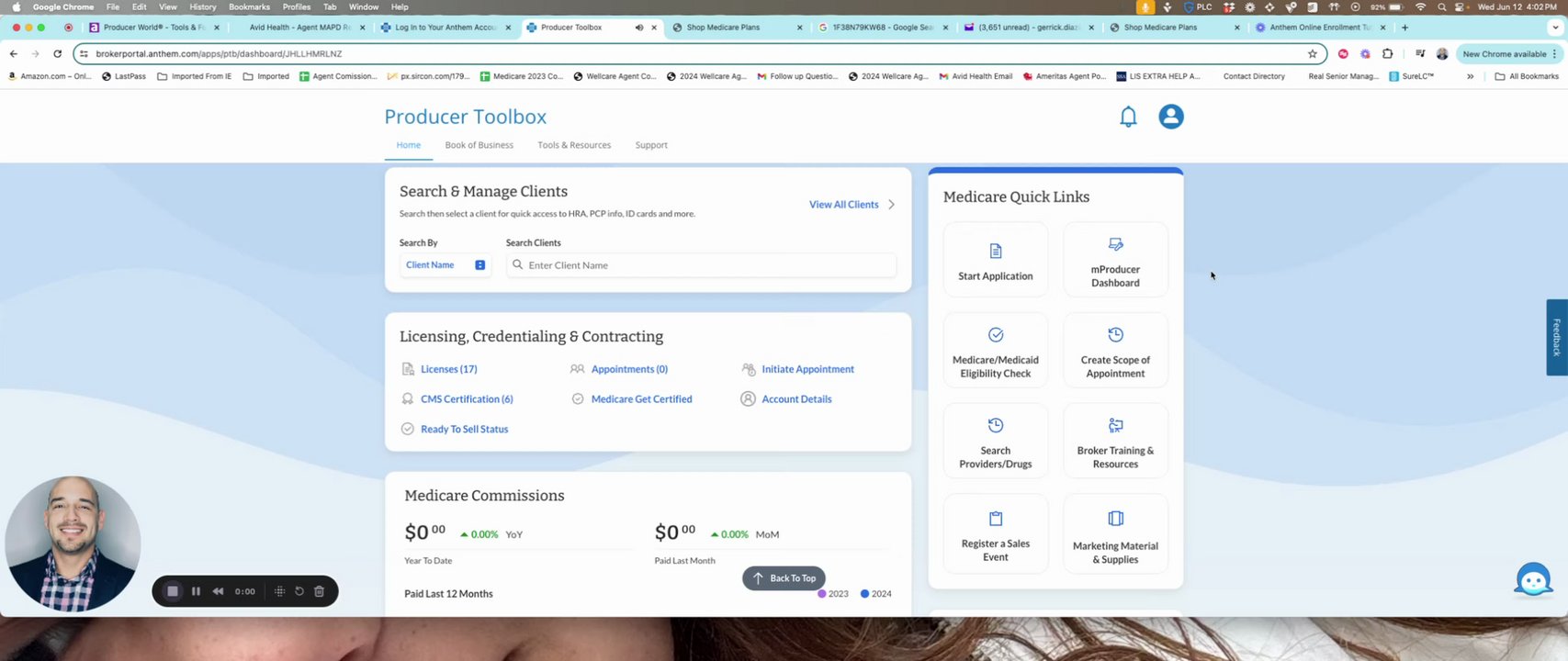Click the presenter webcam thumbnail
Image resolution: width=1568 pixels, height=661 pixels.
[x=73, y=543]
